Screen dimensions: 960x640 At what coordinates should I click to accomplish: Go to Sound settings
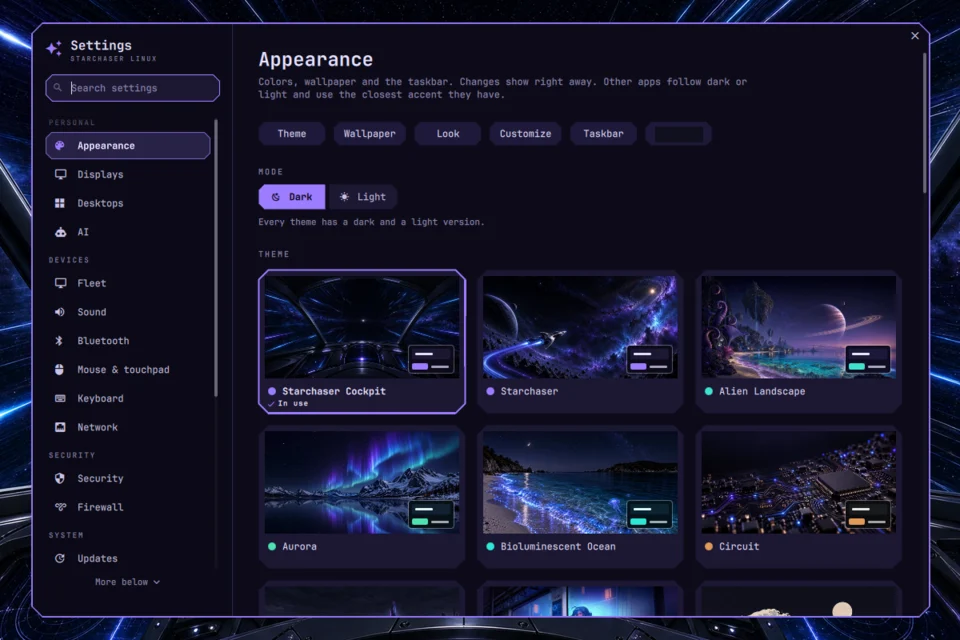128,312
